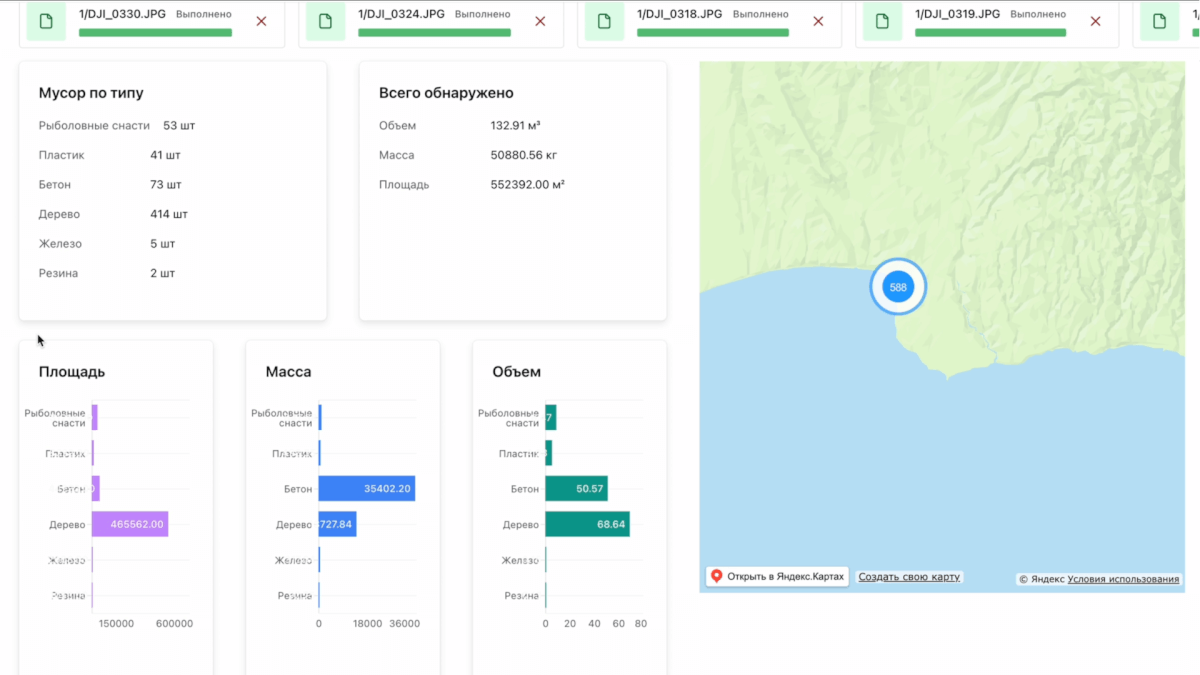Screen dimensions: 1200x675
Task: Click the Бетон bar in Масса chart
Action: pos(366,489)
